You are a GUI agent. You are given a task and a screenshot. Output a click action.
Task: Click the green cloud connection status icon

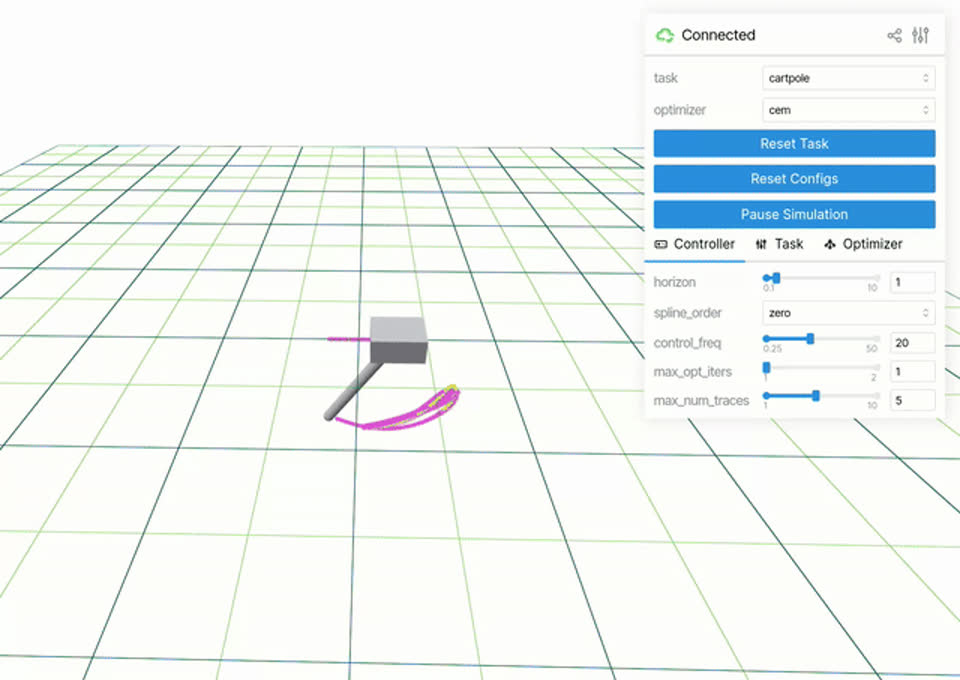point(665,35)
